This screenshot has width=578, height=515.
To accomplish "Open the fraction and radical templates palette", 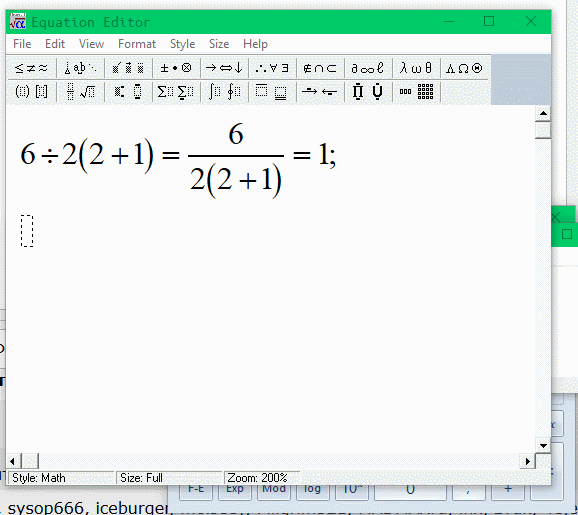I will tap(80, 92).
